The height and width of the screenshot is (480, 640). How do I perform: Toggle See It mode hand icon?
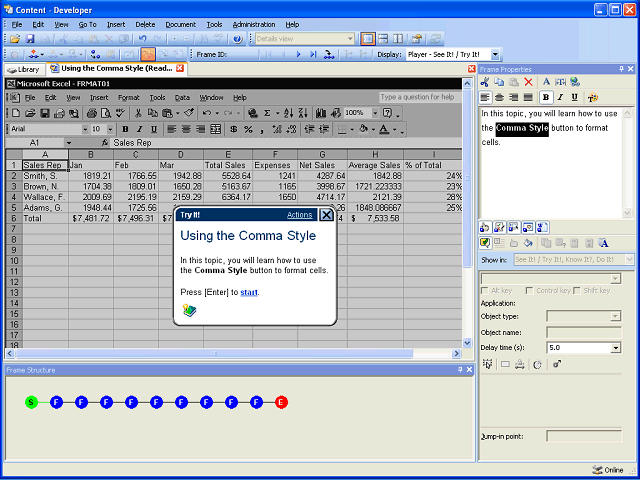click(x=485, y=227)
